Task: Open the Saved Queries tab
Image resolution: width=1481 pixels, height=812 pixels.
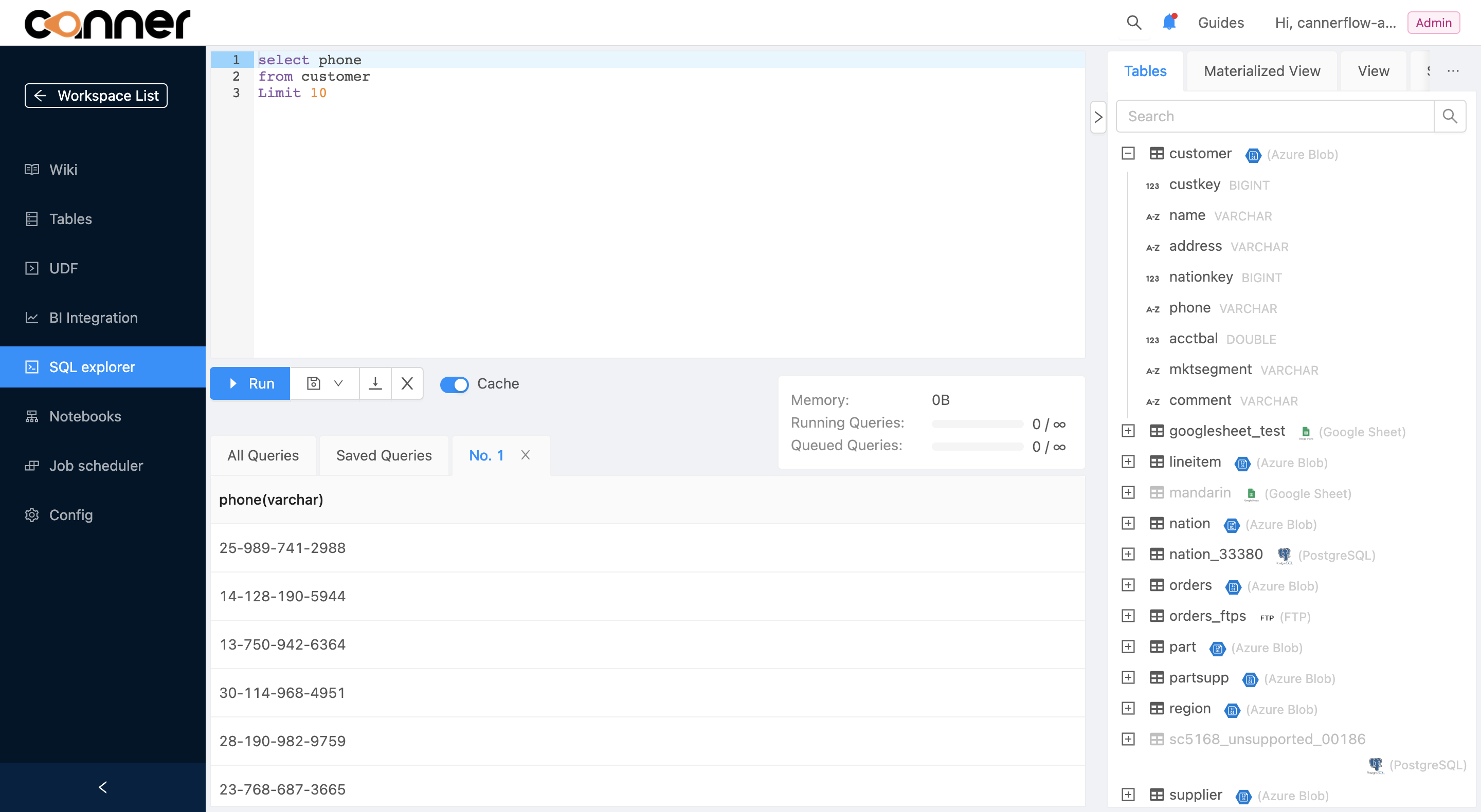Action: 384,455
